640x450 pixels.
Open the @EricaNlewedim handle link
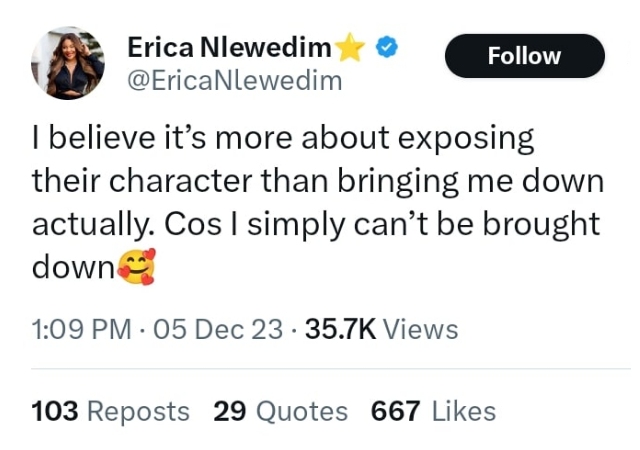click(x=234, y=81)
